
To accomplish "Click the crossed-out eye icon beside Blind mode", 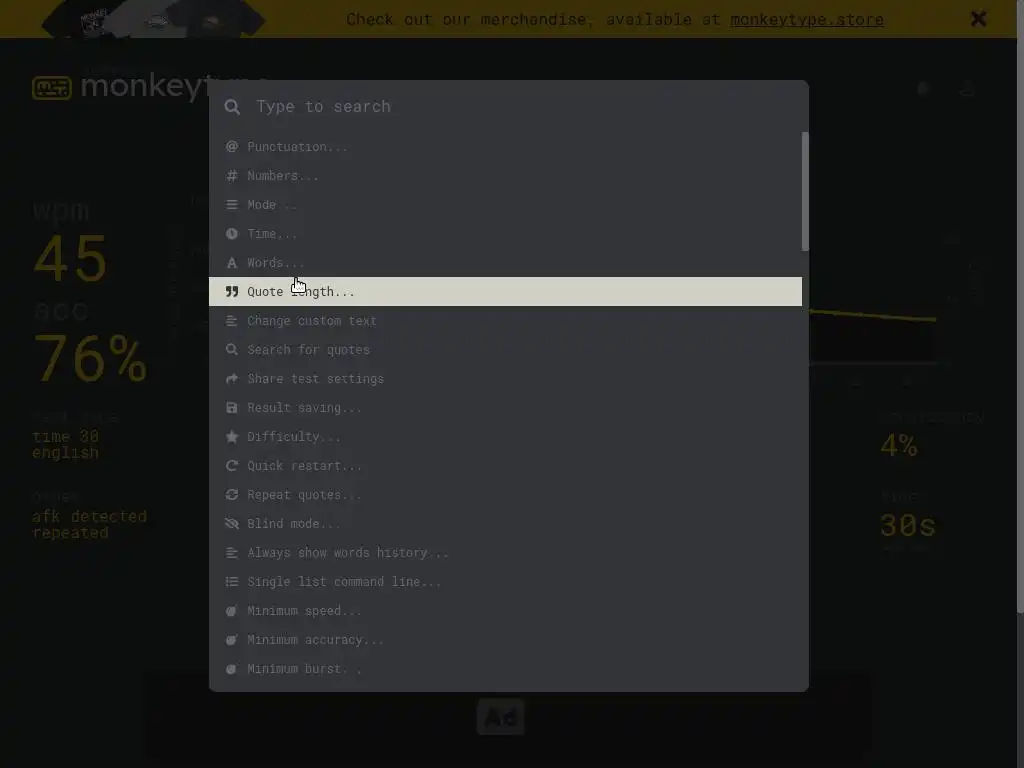I will coord(232,524).
